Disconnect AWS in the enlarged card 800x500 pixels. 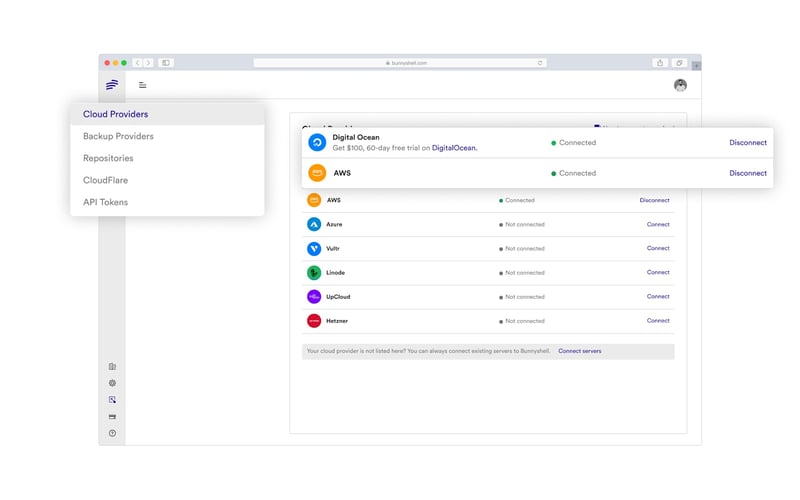point(748,173)
